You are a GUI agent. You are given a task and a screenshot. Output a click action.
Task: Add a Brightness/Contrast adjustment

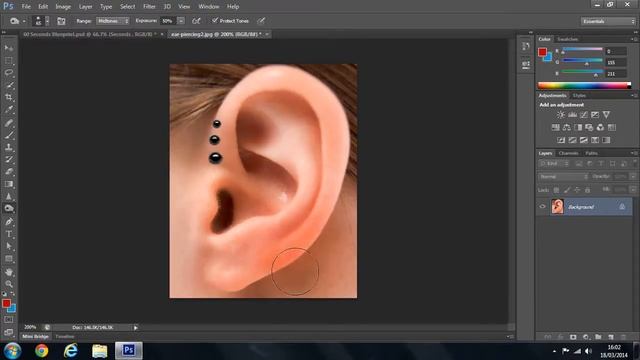click(x=561, y=115)
